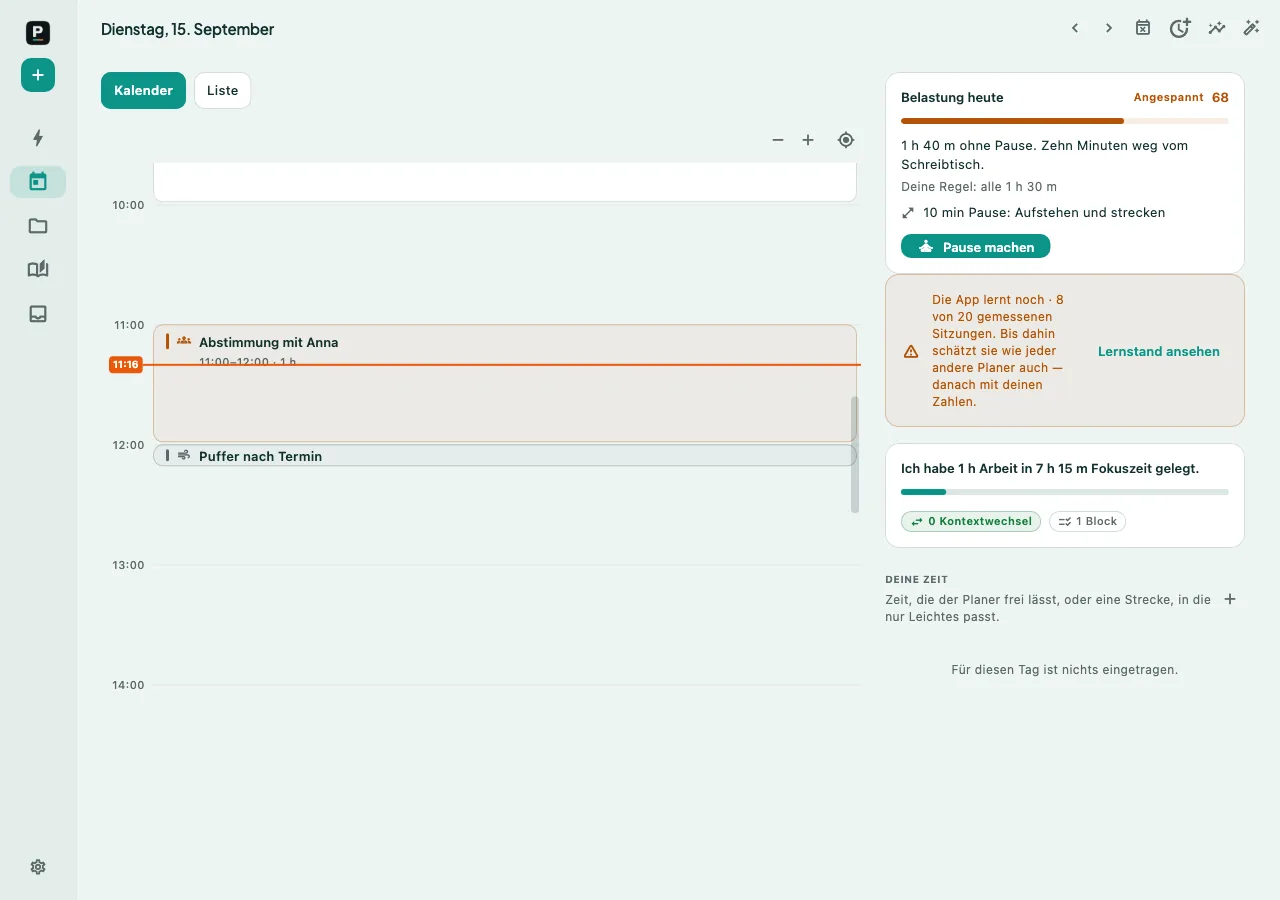Click the P app logo
This screenshot has width=1280, height=900.
pyautogui.click(x=38, y=33)
